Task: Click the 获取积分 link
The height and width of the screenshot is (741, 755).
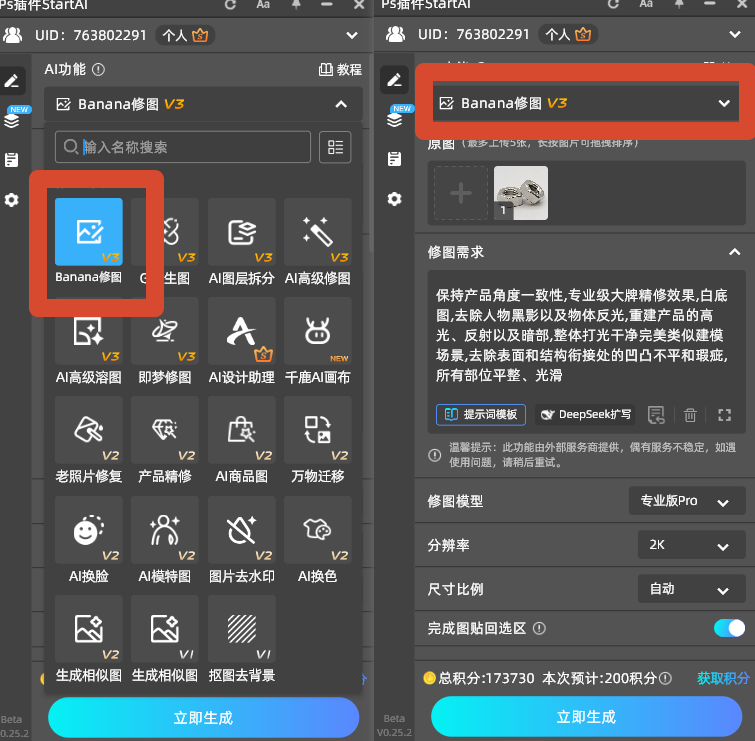Action: click(723, 678)
